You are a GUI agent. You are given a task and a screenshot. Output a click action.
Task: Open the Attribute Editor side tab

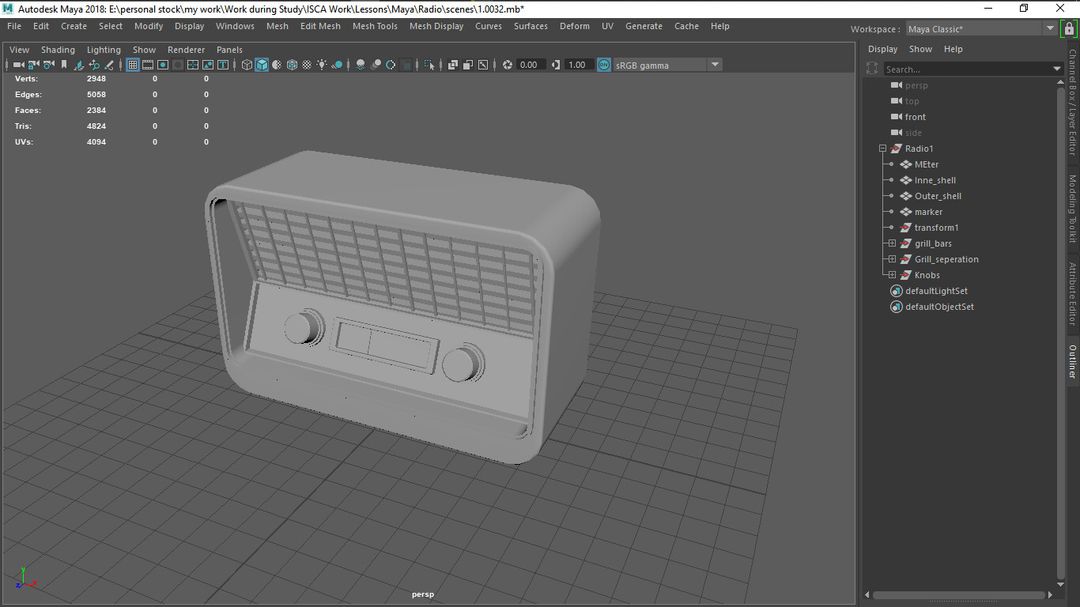(1072, 294)
